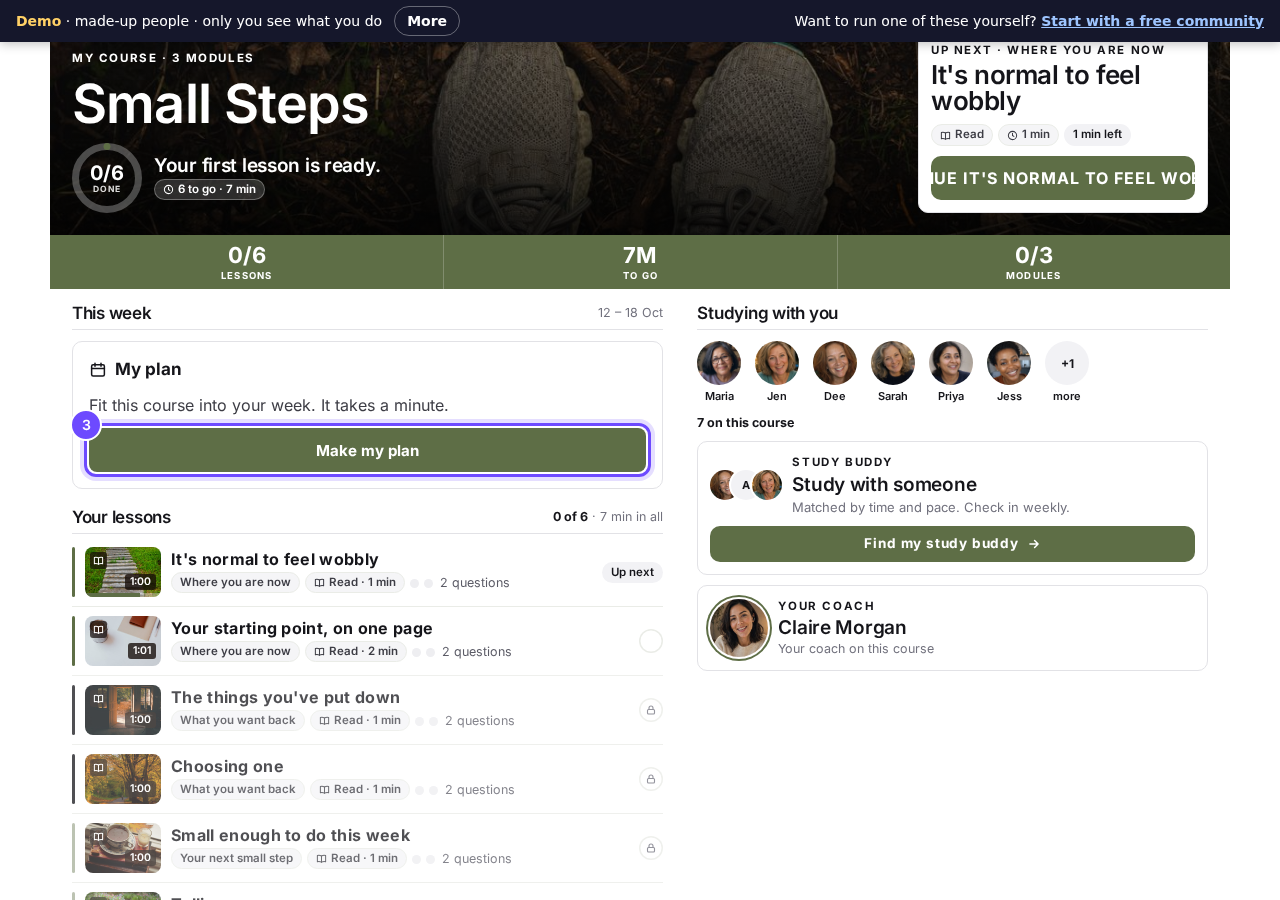Click thumbnail of Small enough to do this week
This screenshot has height=900, width=1280.
coord(123,848)
